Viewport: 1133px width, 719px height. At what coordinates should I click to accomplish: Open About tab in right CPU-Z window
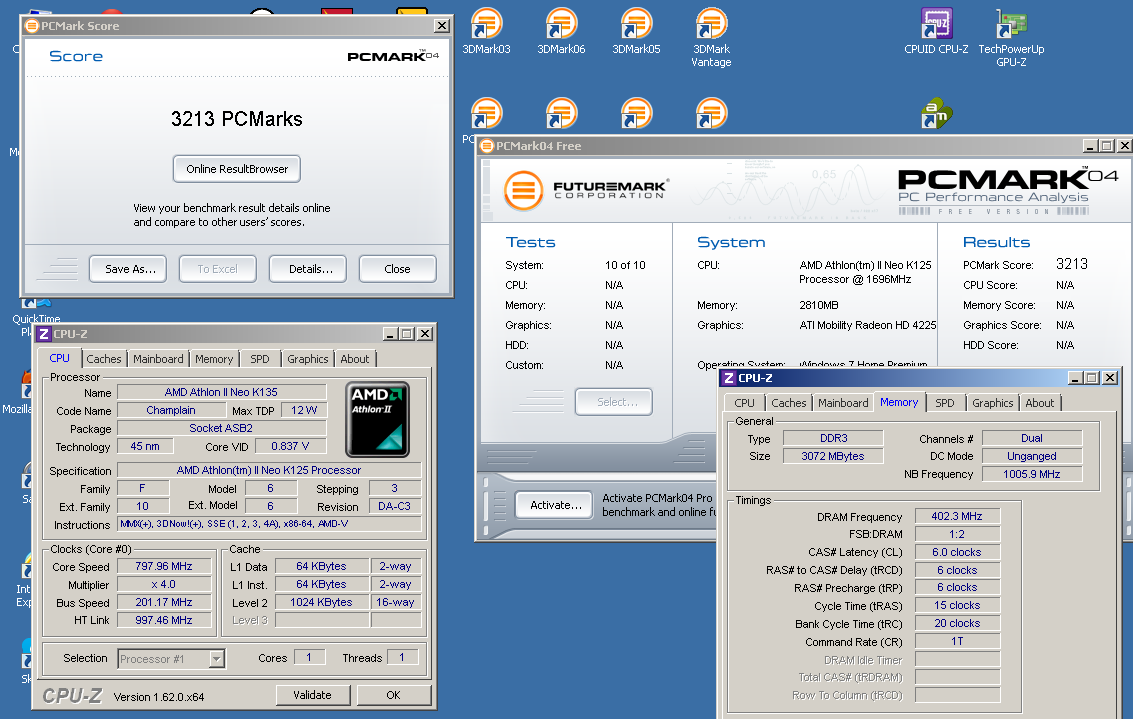pyautogui.click(x=1040, y=403)
